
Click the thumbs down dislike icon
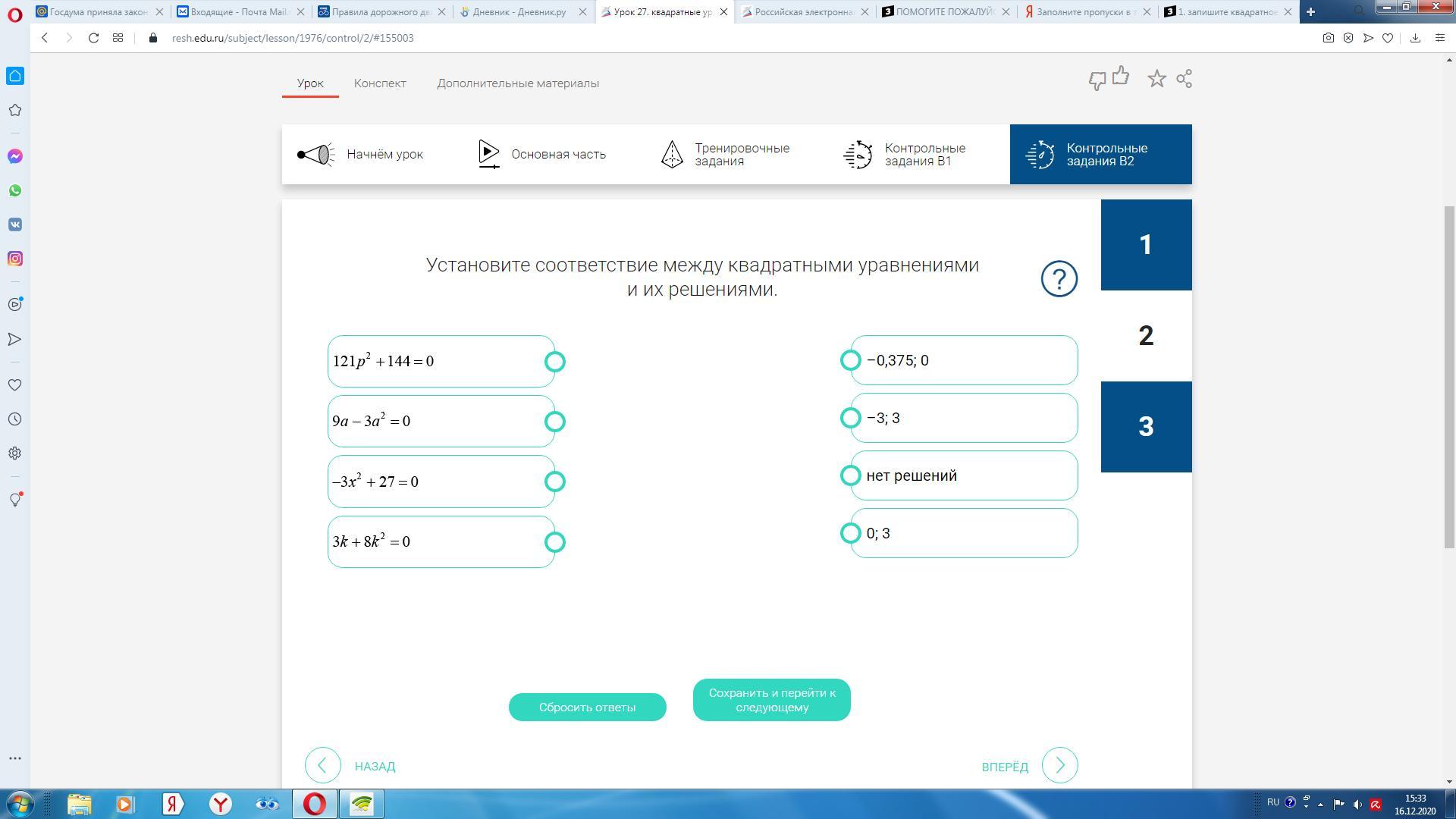tap(1097, 80)
